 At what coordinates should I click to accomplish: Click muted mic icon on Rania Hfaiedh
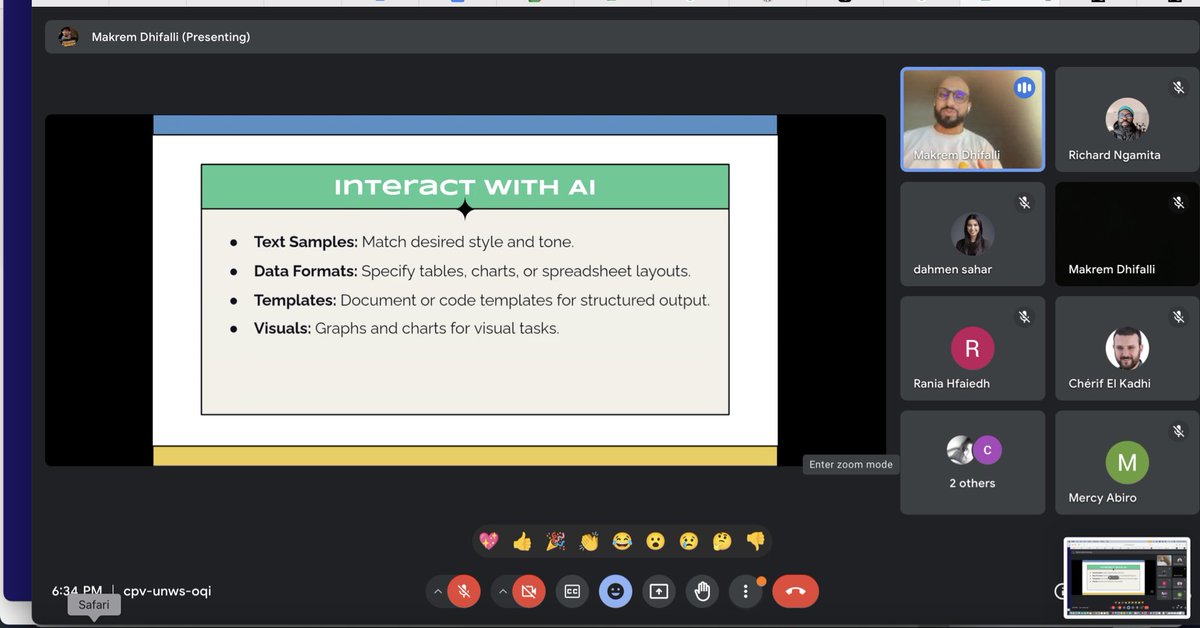pos(1024,316)
